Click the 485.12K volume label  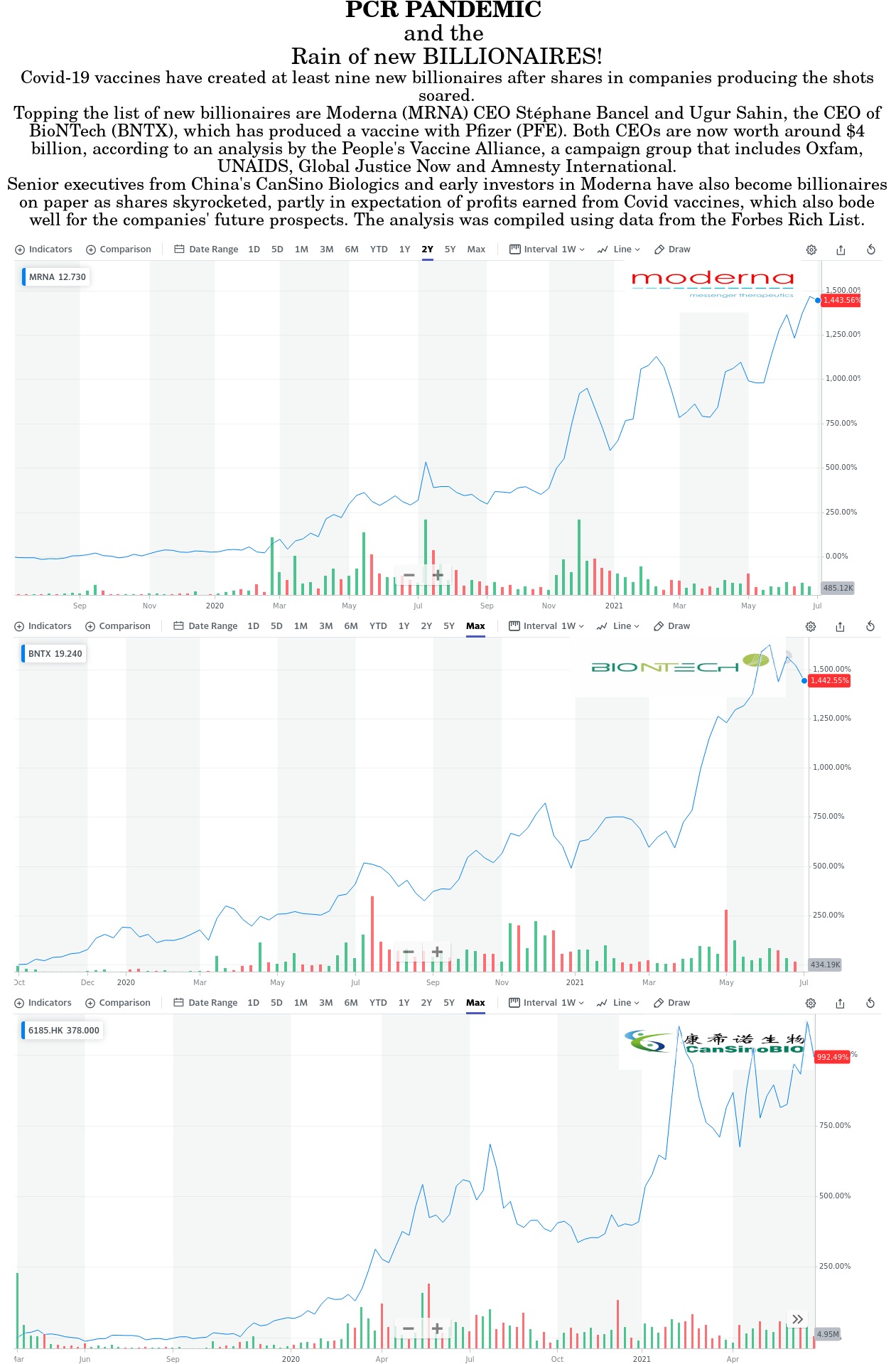tap(838, 589)
